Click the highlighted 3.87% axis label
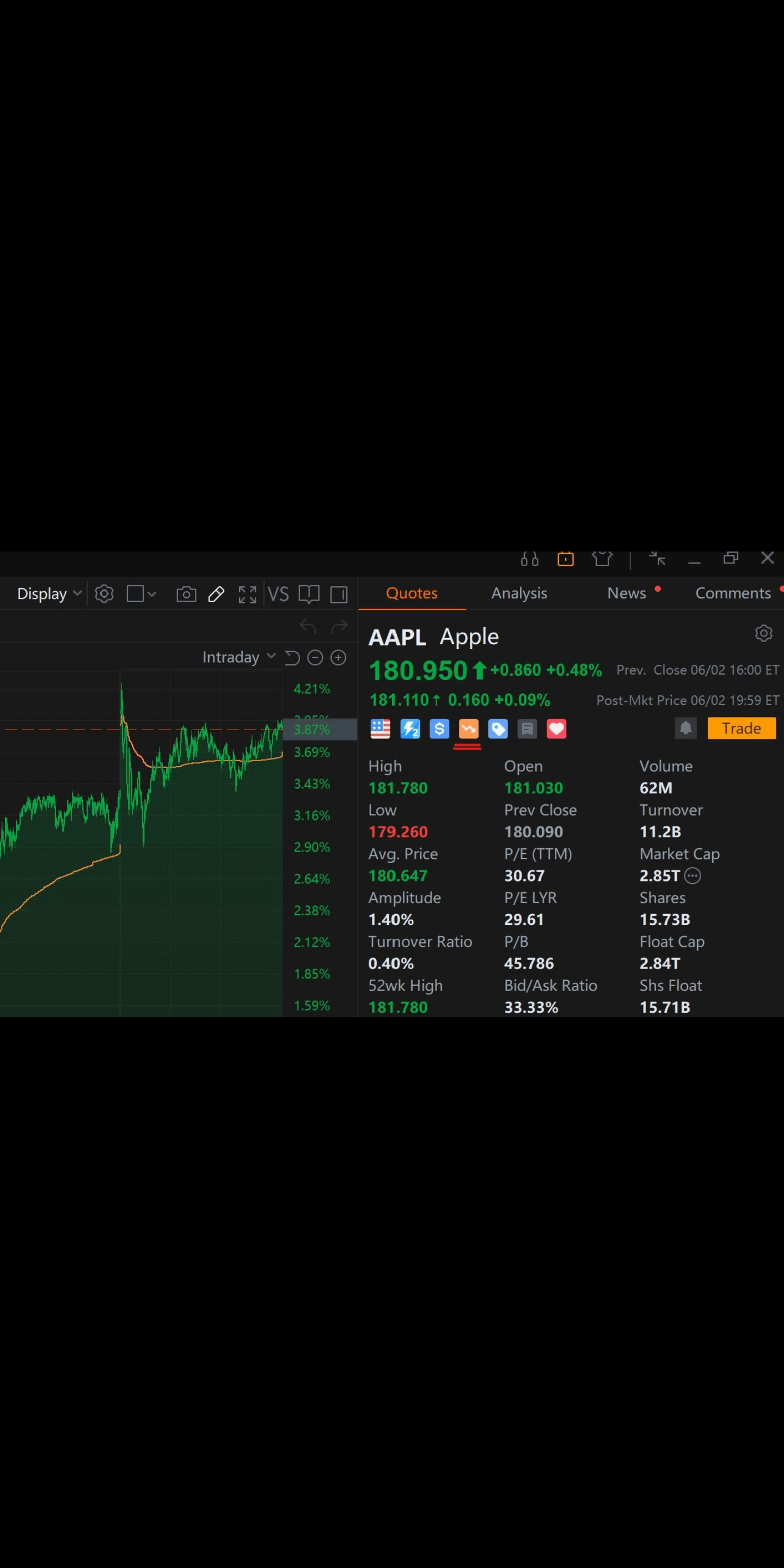 coord(320,729)
